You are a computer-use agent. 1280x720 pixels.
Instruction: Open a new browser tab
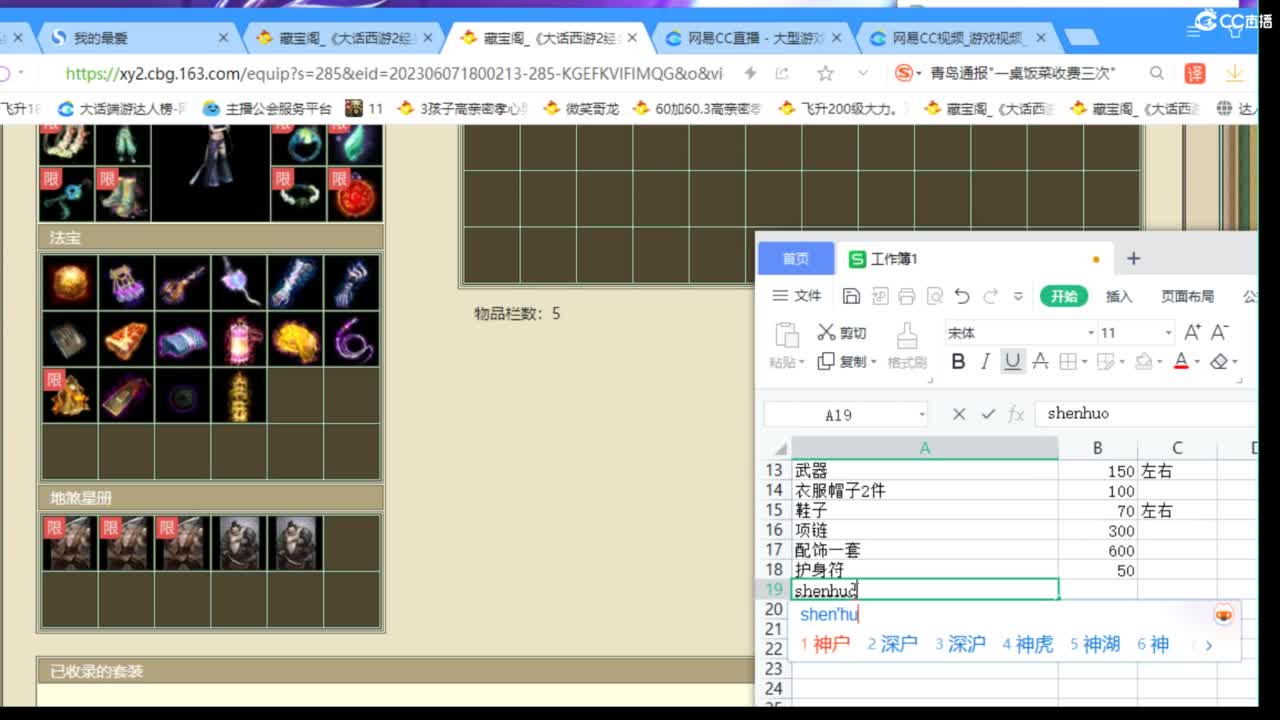(x=1080, y=38)
